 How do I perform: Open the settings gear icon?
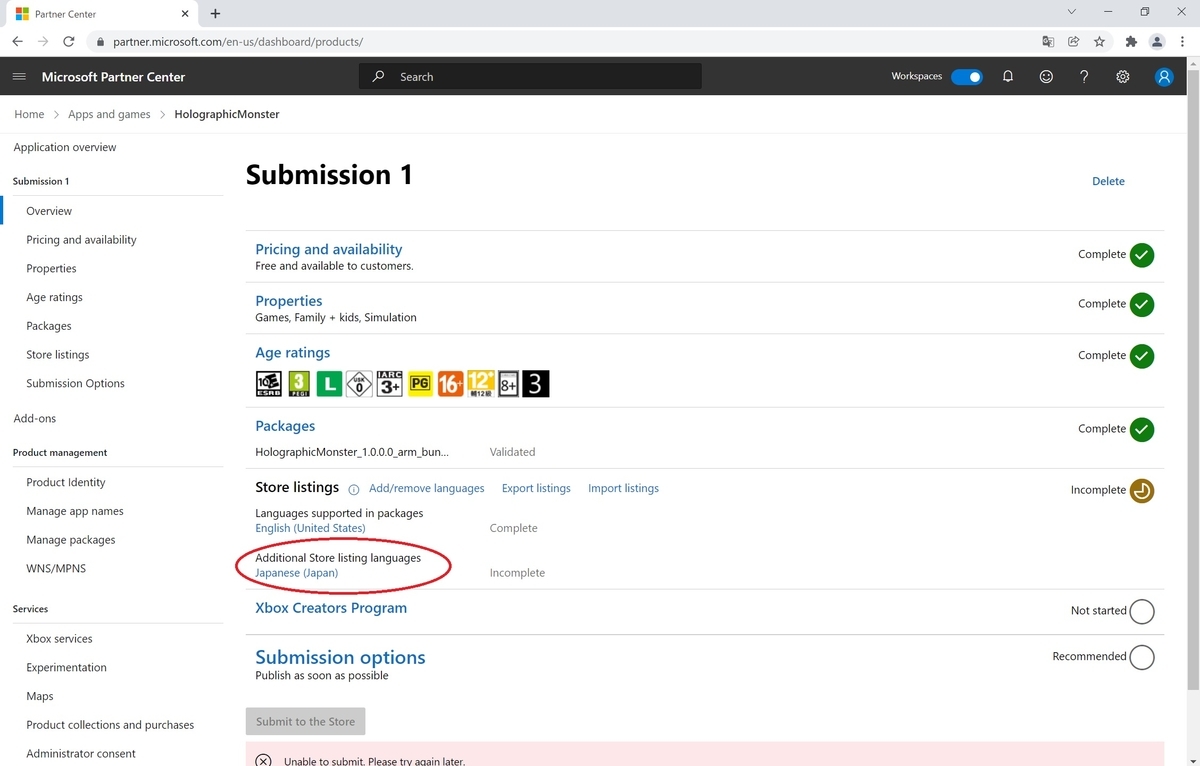(x=1123, y=77)
